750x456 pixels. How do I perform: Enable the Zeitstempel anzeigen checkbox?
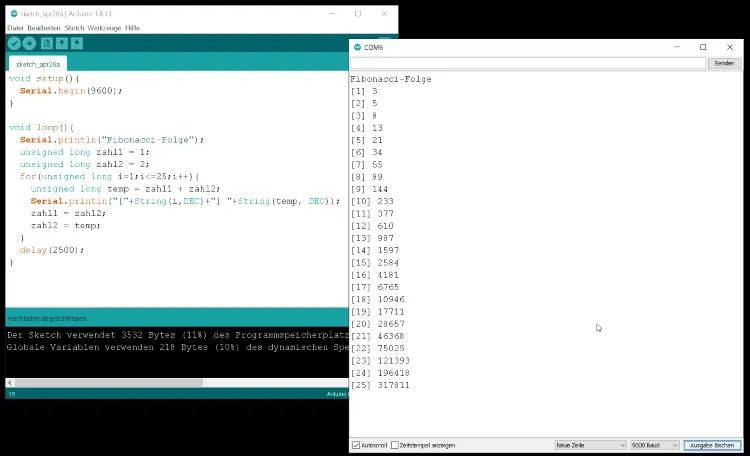395,445
